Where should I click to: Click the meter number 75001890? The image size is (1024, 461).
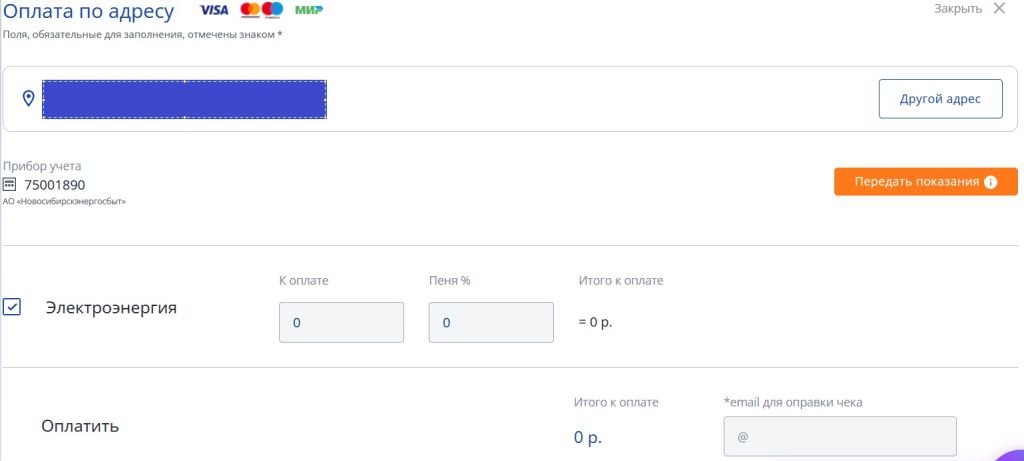click(55, 185)
